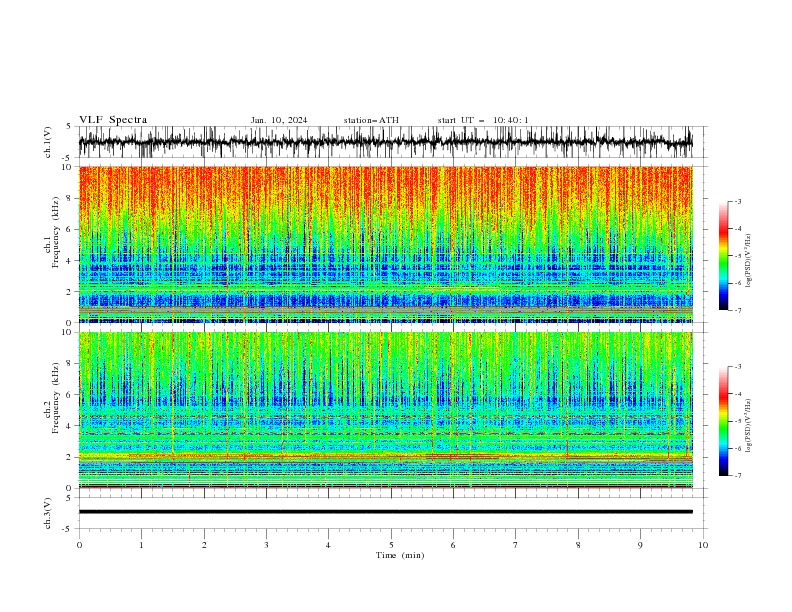Click the "8" tick on the time axis
Viewport: 792px width, 612px height.
578,545
